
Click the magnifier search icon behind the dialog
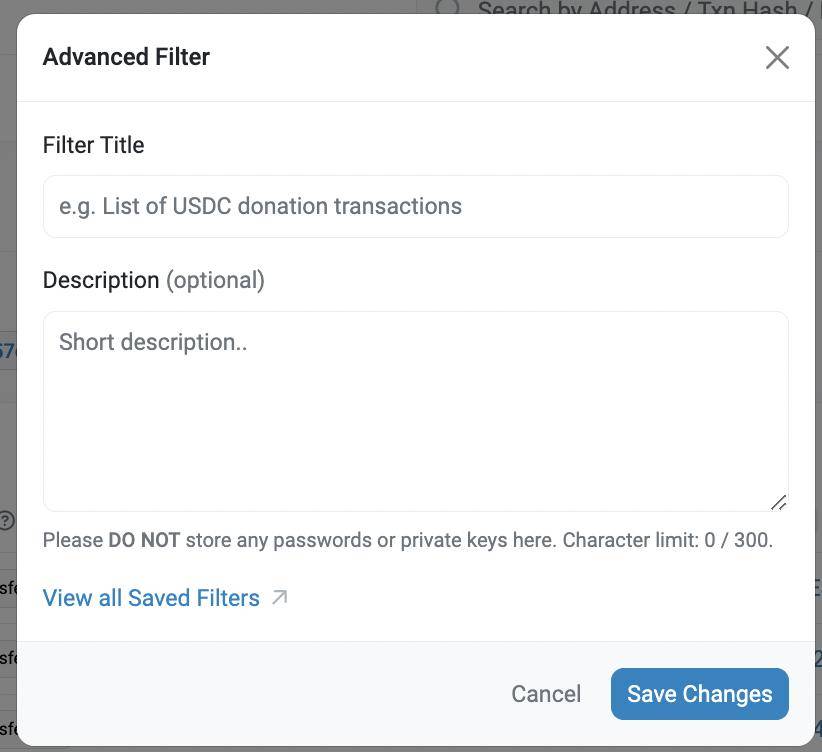[x=447, y=7]
